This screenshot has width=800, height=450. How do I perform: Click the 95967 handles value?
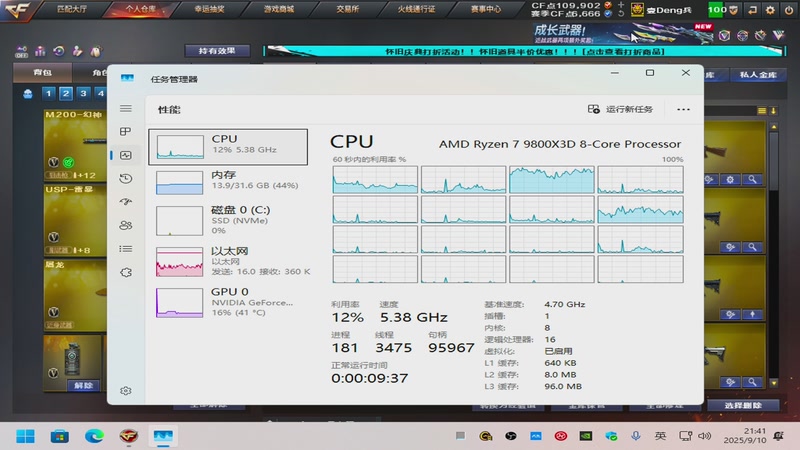(x=451, y=348)
